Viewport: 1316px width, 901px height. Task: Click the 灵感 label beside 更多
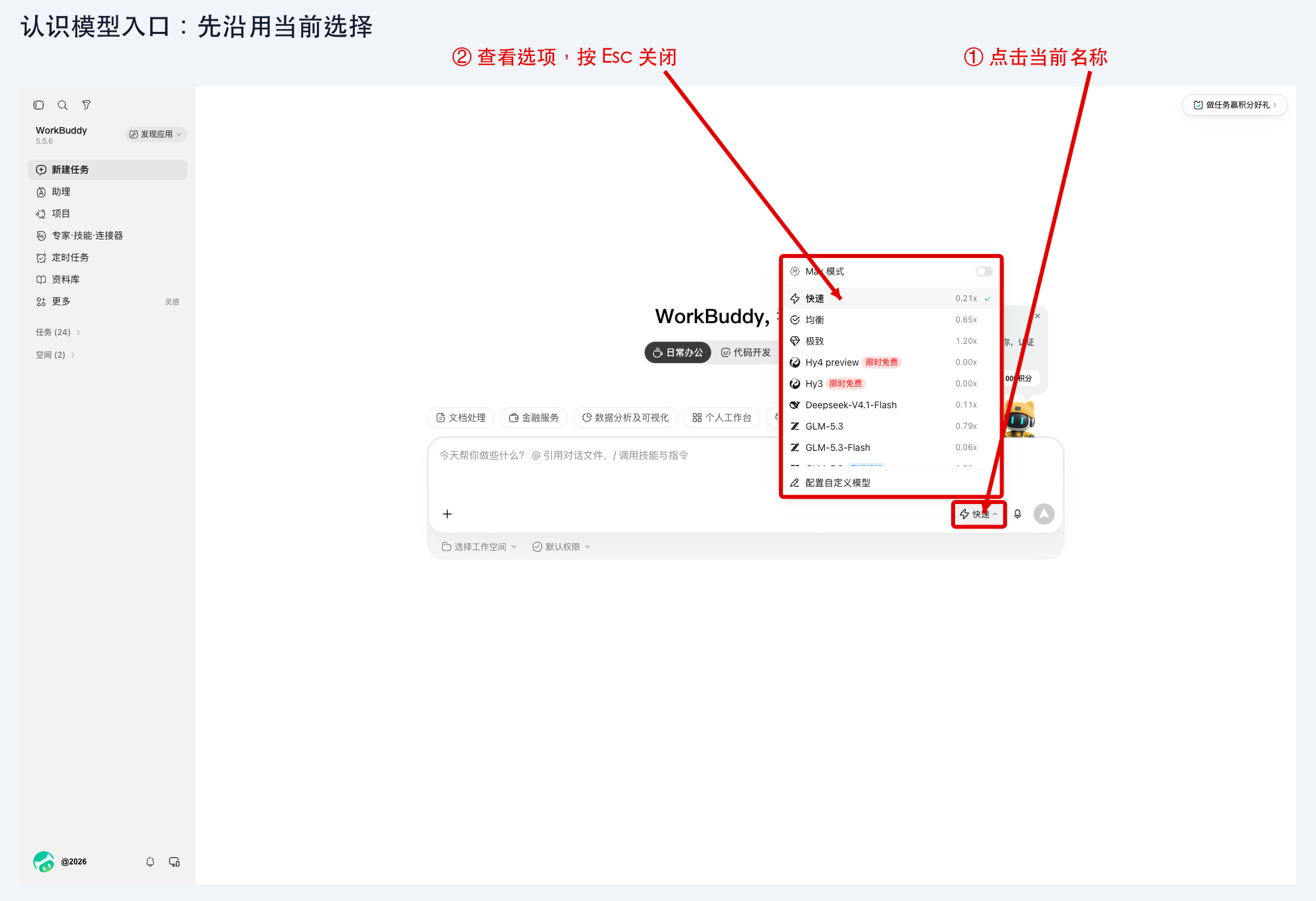(172, 302)
